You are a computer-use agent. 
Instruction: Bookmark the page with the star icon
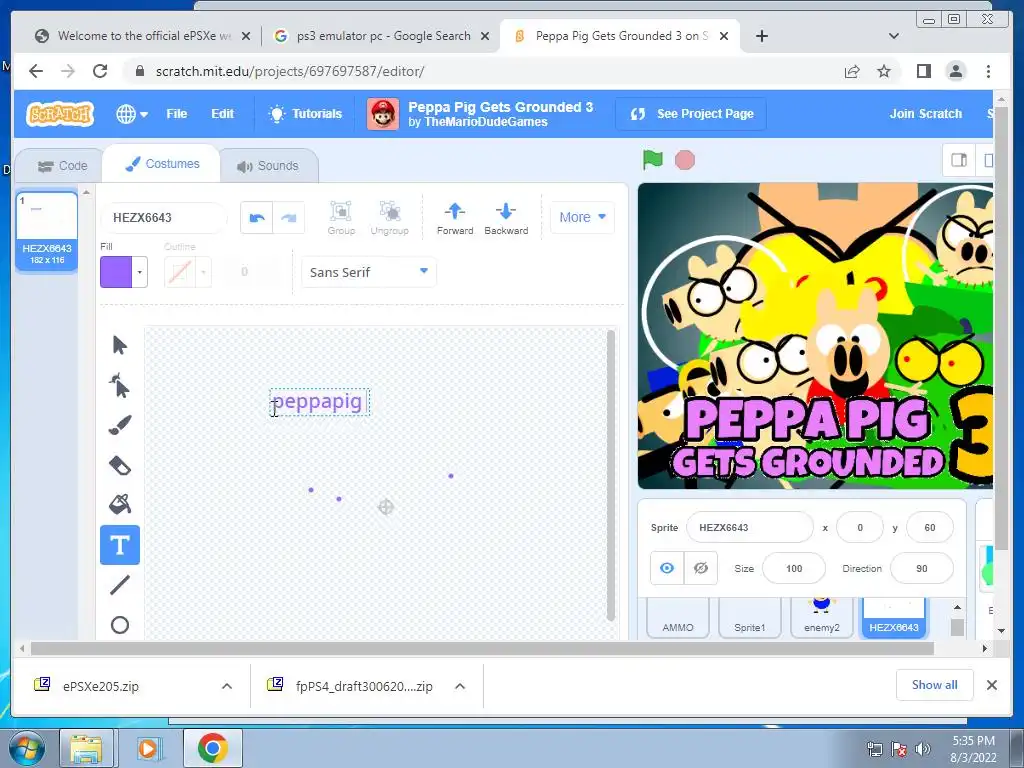(884, 71)
